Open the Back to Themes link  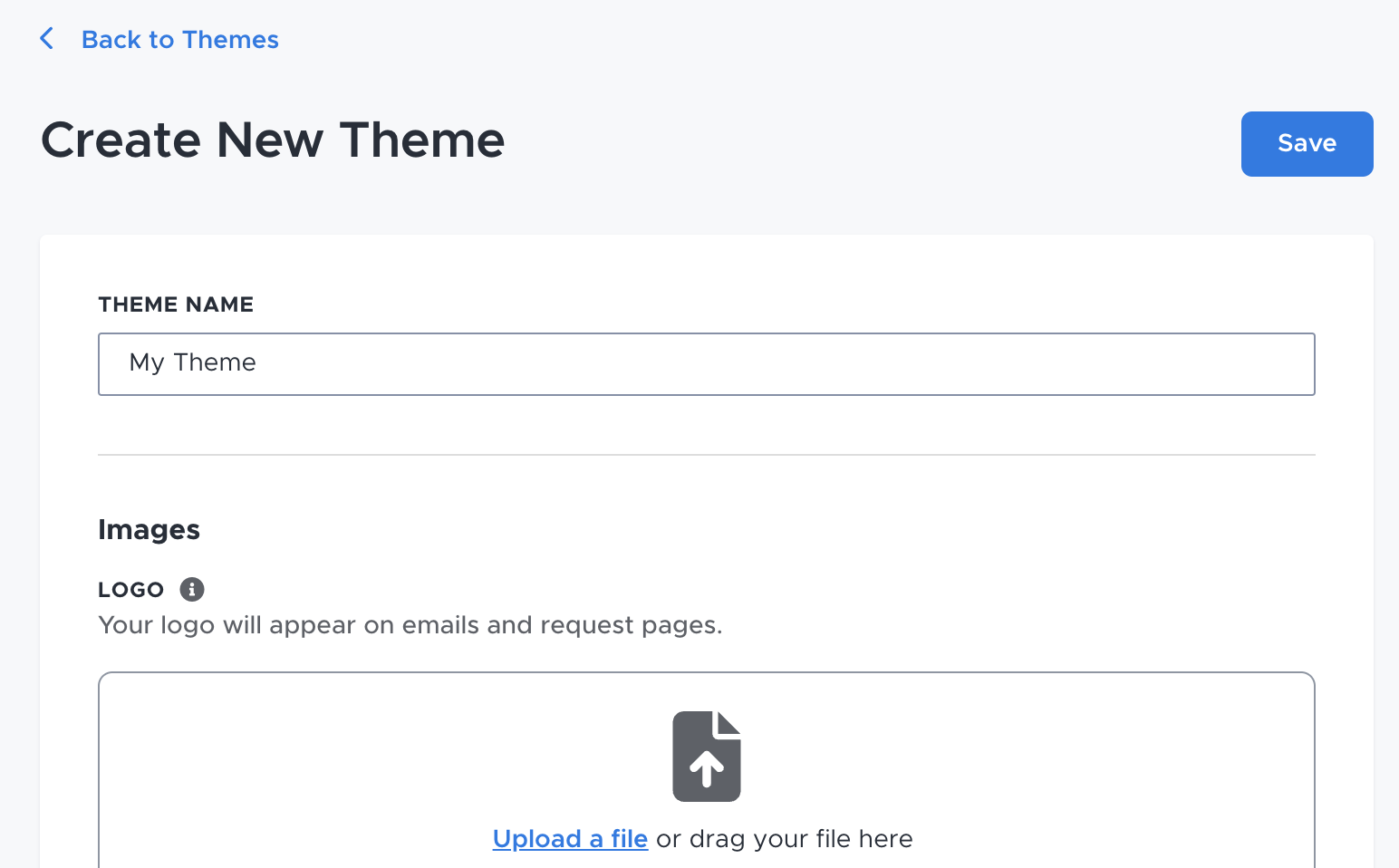pos(179,40)
